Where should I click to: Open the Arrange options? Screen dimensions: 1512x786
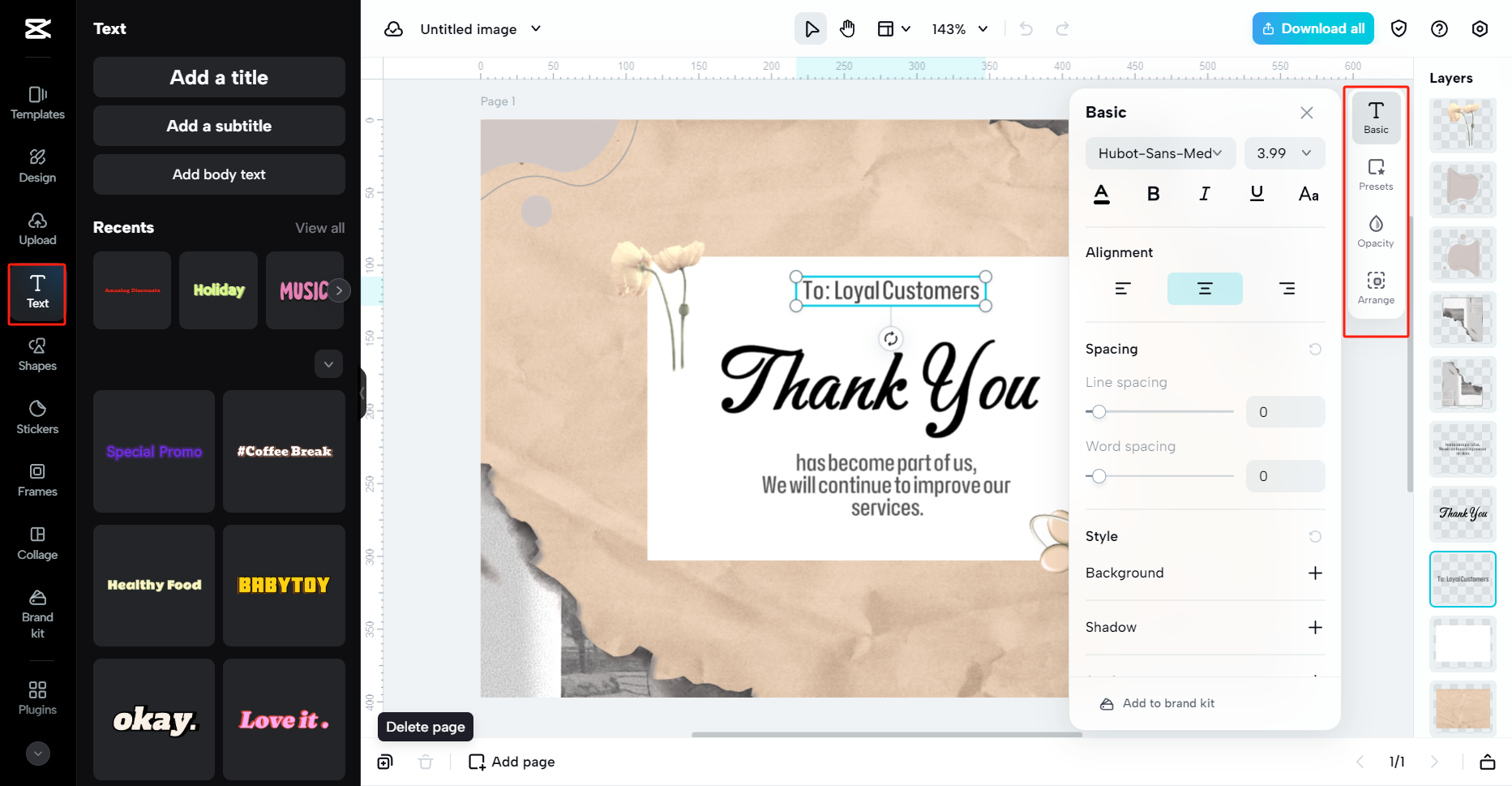coord(1375,286)
